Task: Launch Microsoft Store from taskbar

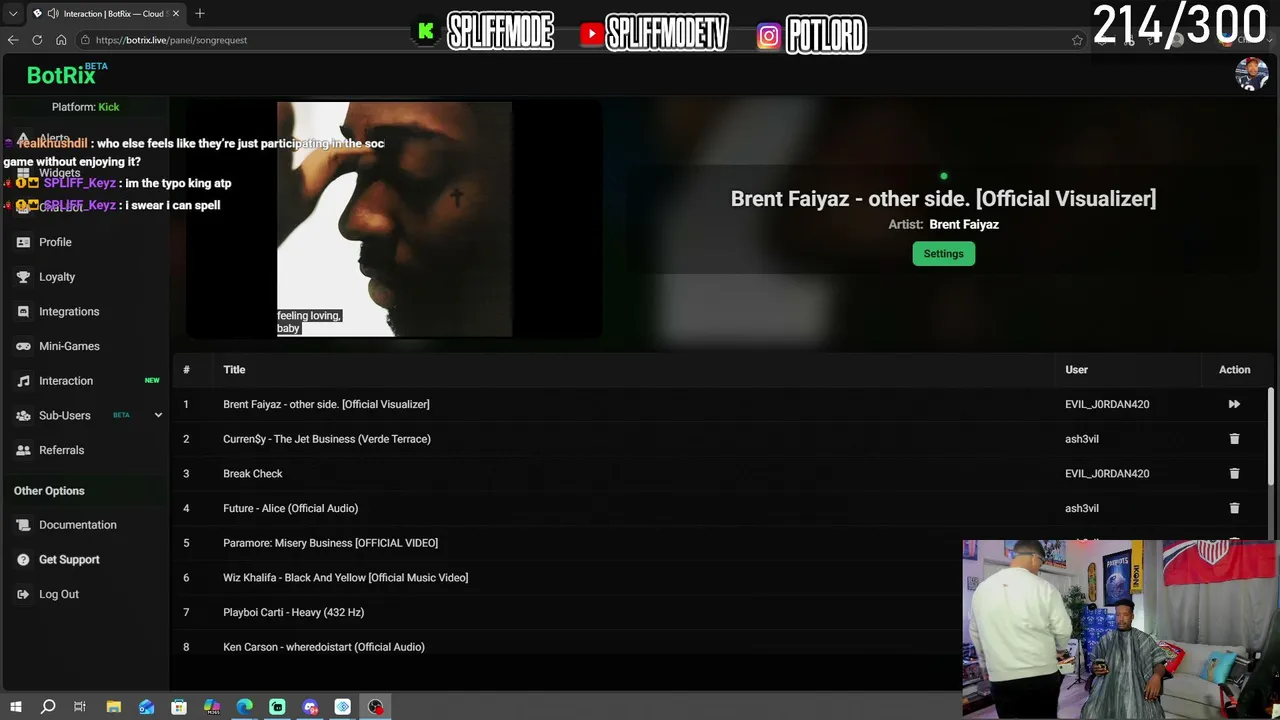Action: click(179, 707)
